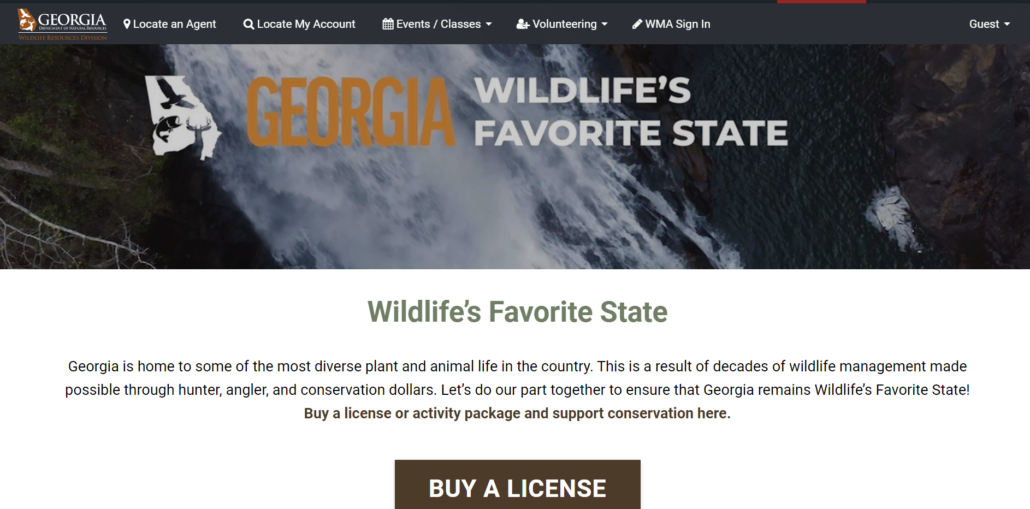Click the Georgia DNR logo in navbar

click(62, 24)
